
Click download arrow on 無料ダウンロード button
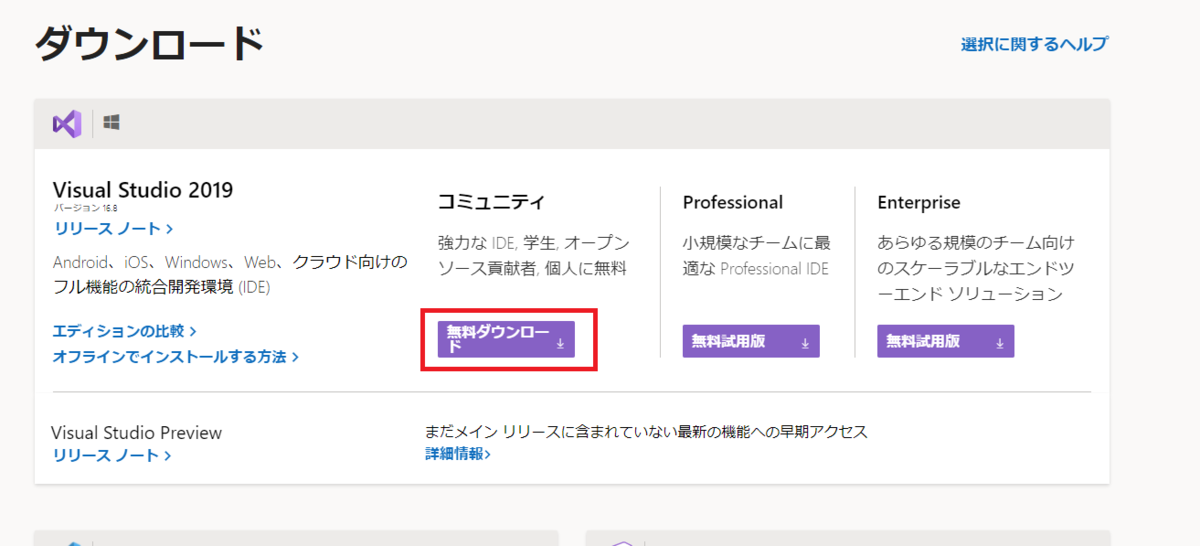click(x=560, y=342)
